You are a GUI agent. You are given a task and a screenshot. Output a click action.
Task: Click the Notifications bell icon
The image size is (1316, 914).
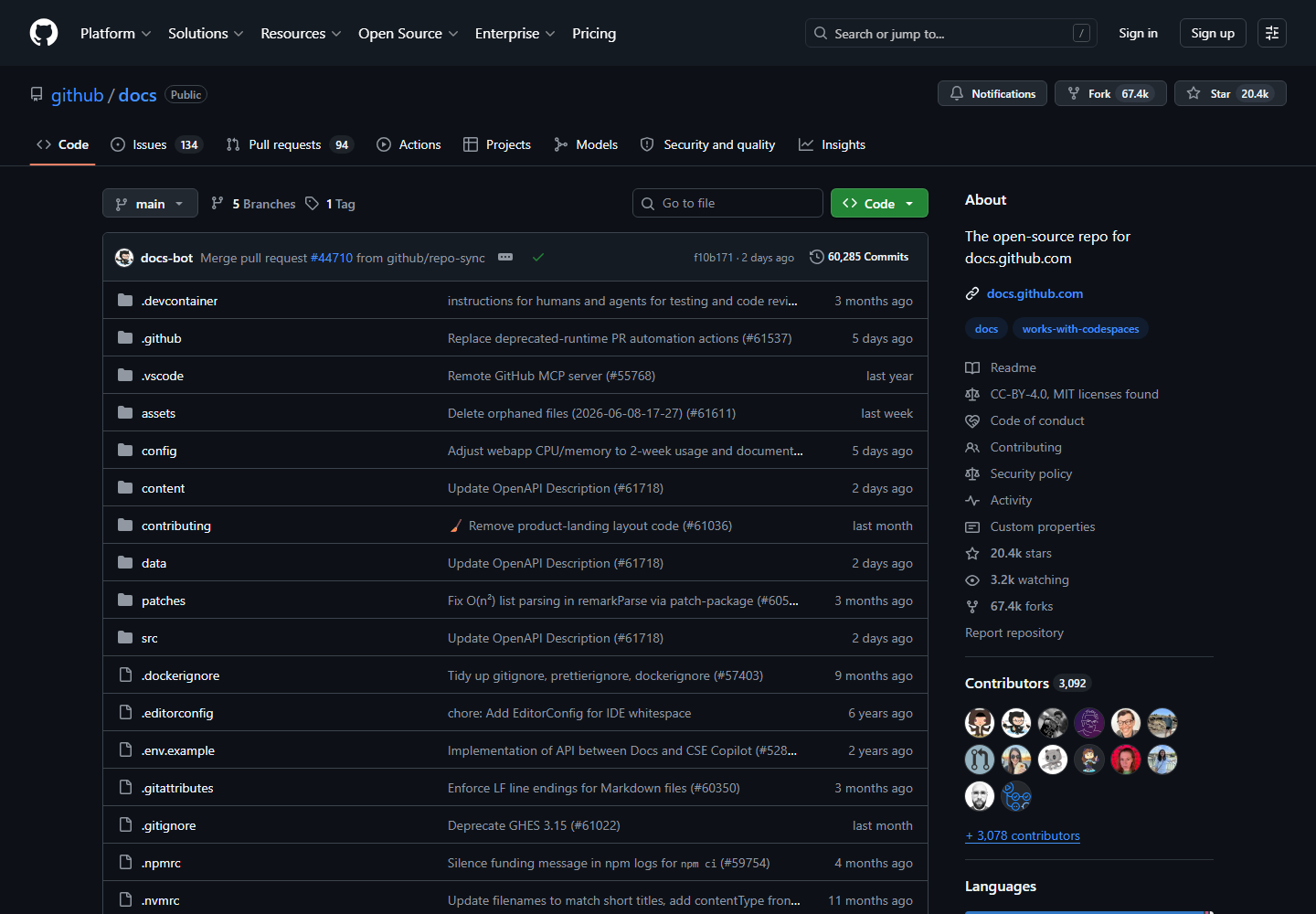point(957,93)
